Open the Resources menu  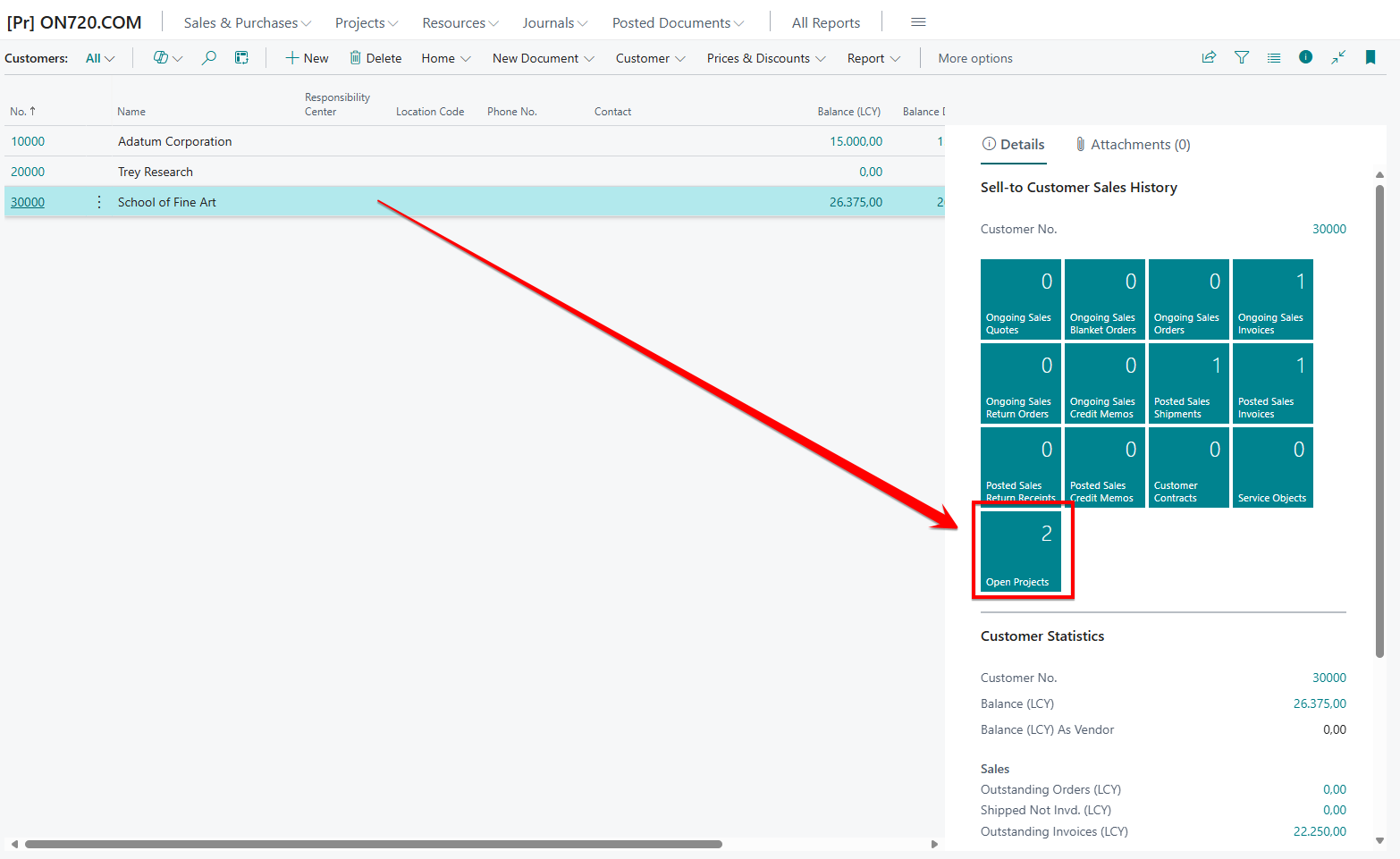(460, 22)
